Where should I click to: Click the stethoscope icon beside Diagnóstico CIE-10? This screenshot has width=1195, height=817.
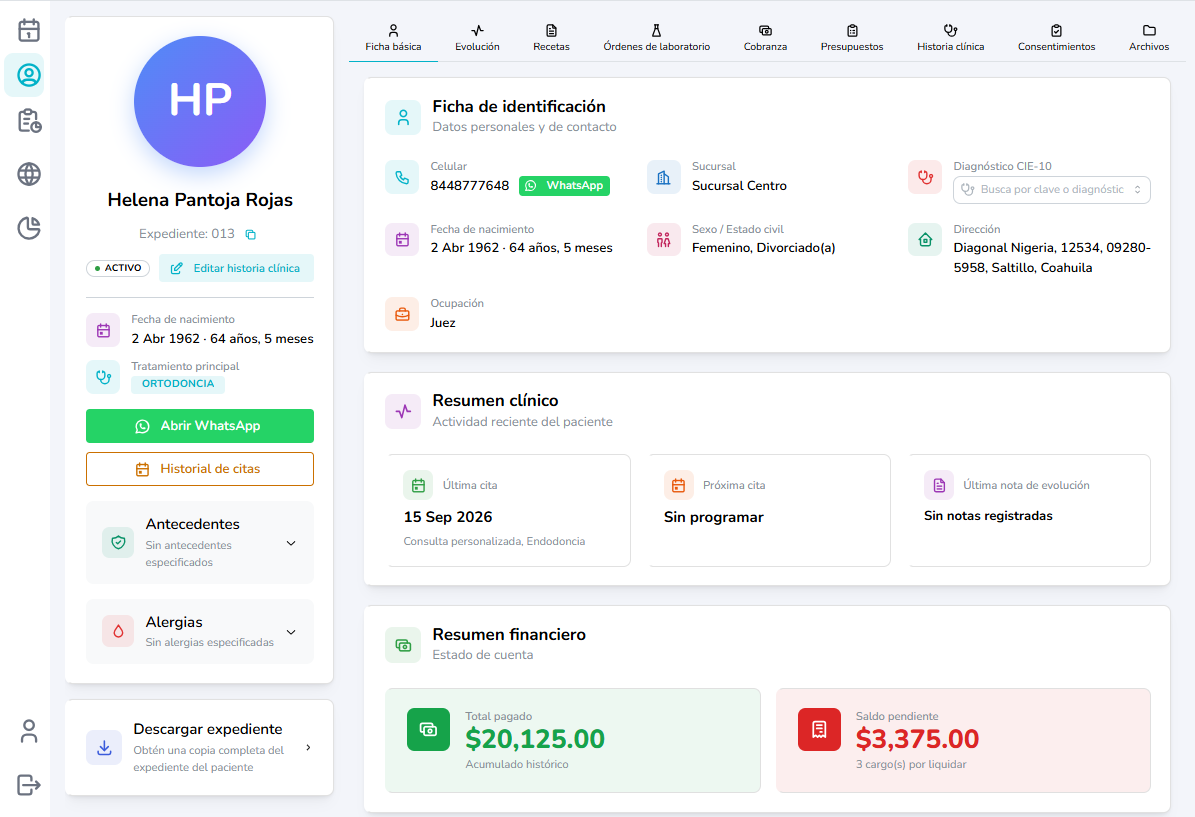coord(925,178)
